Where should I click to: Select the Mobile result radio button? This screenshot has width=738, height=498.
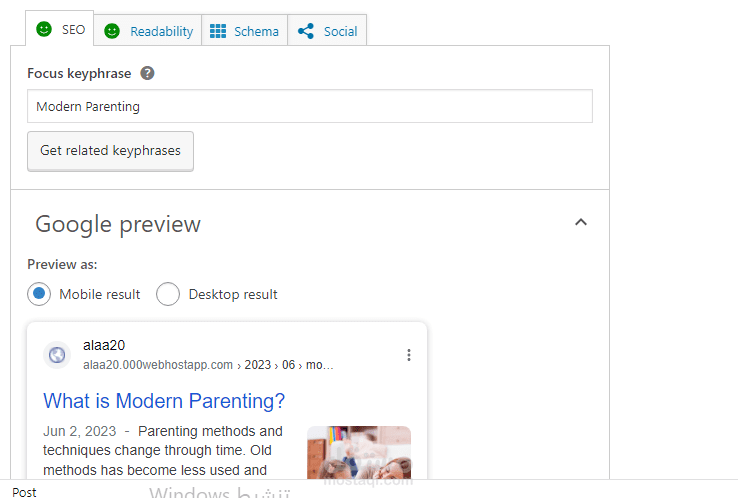[x=39, y=294]
